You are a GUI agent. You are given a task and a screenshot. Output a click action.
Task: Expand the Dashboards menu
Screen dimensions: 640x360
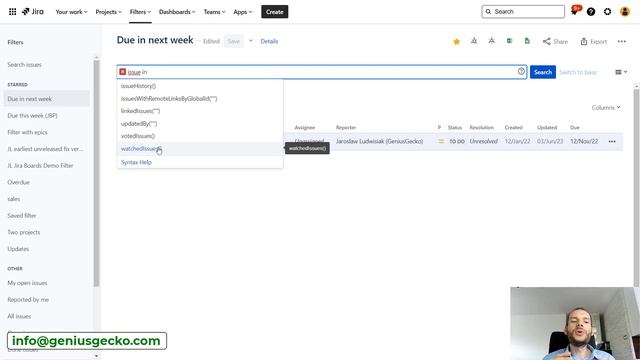(177, 12)
